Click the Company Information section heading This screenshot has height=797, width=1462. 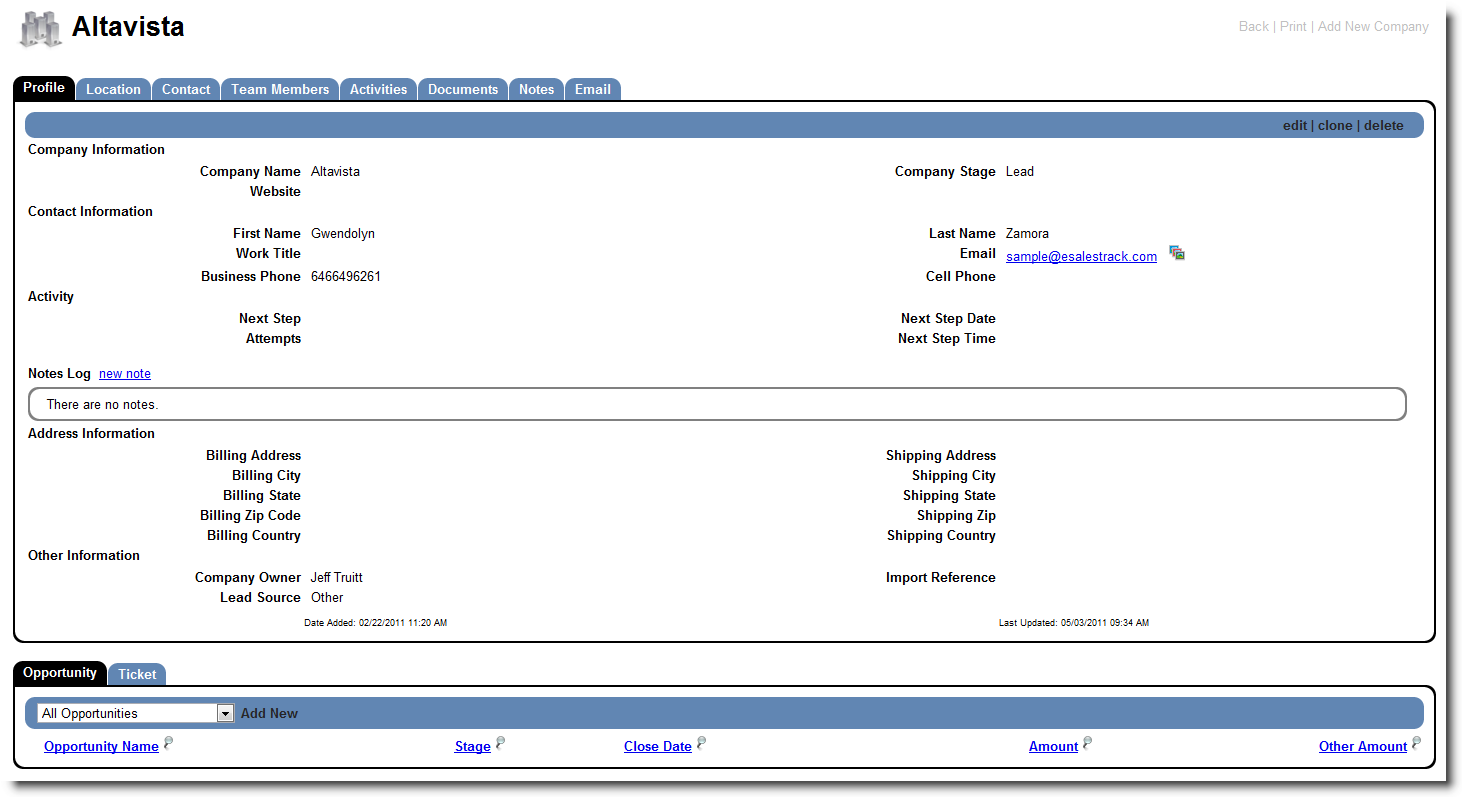(96, 149)
